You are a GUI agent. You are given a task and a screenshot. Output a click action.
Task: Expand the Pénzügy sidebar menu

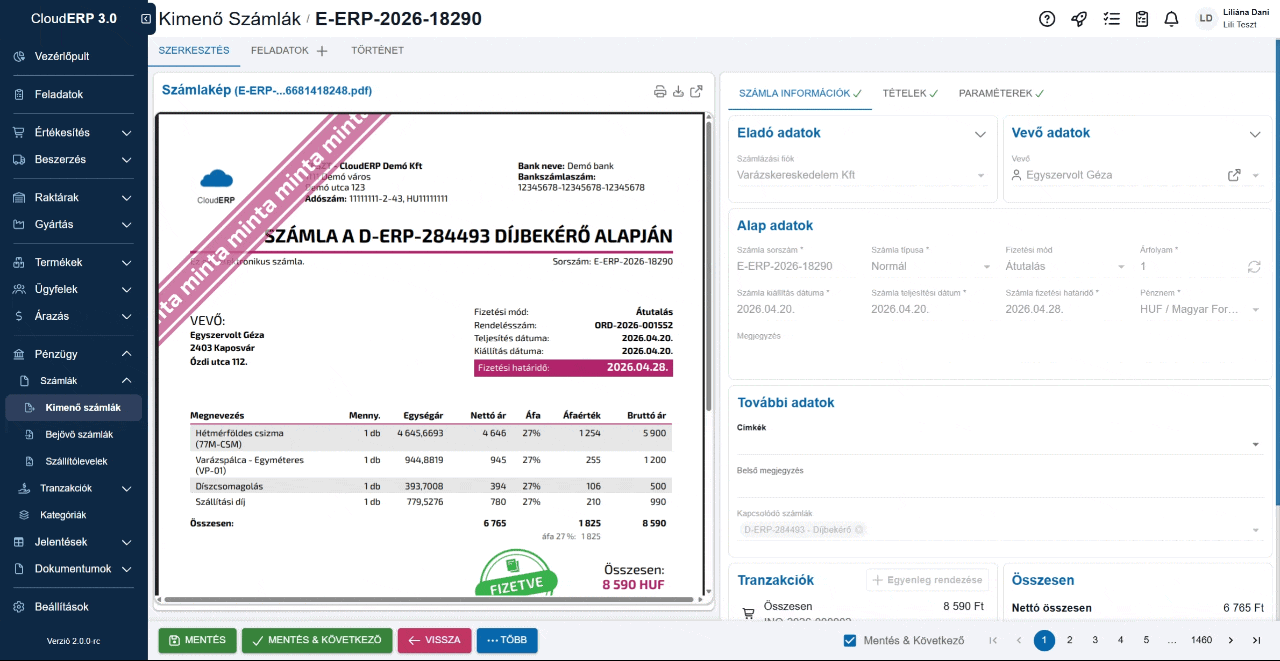click(70, 352)
